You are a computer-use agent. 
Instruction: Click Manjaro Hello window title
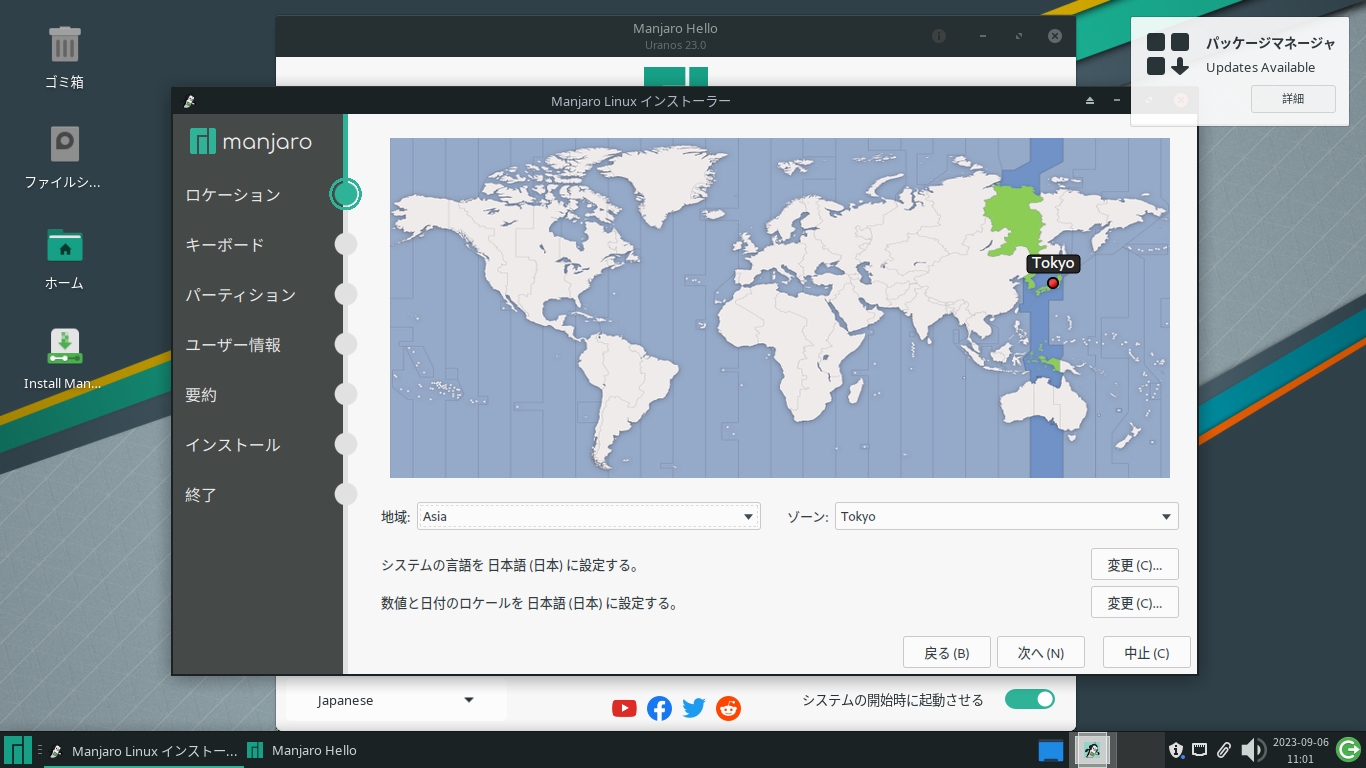pos(675,29)
